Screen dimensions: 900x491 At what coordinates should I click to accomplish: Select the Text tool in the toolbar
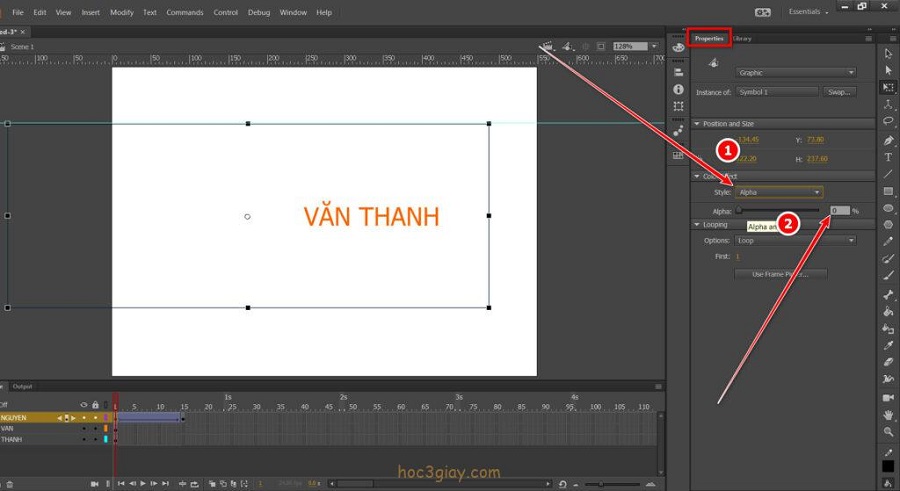point(888,157)
